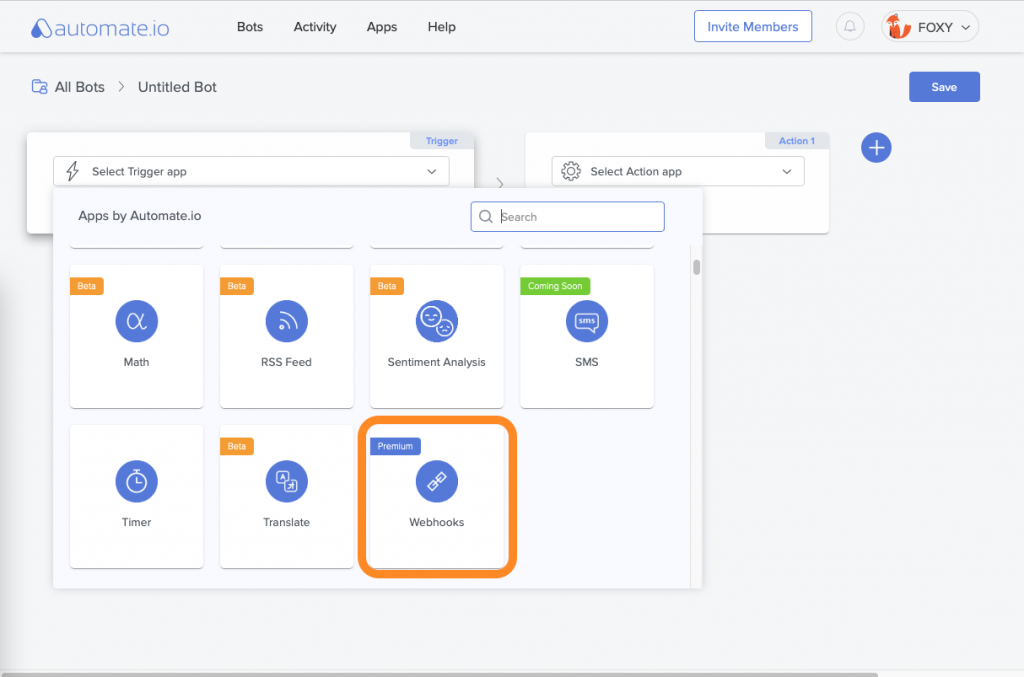Click the Beta badge on Math
This screenshot has width=1024, height=677.
point(86,286)
